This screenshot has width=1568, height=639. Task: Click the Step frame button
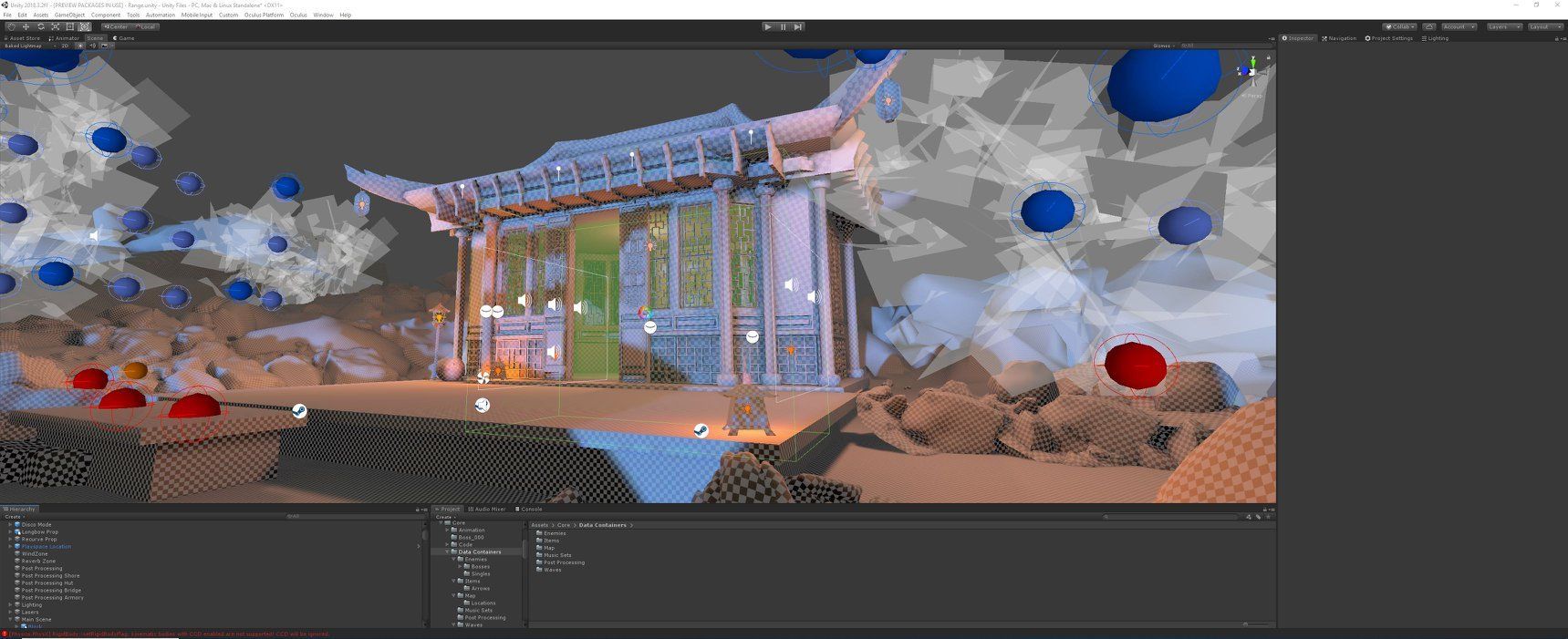pyautogui.click(x=797, y=26)
